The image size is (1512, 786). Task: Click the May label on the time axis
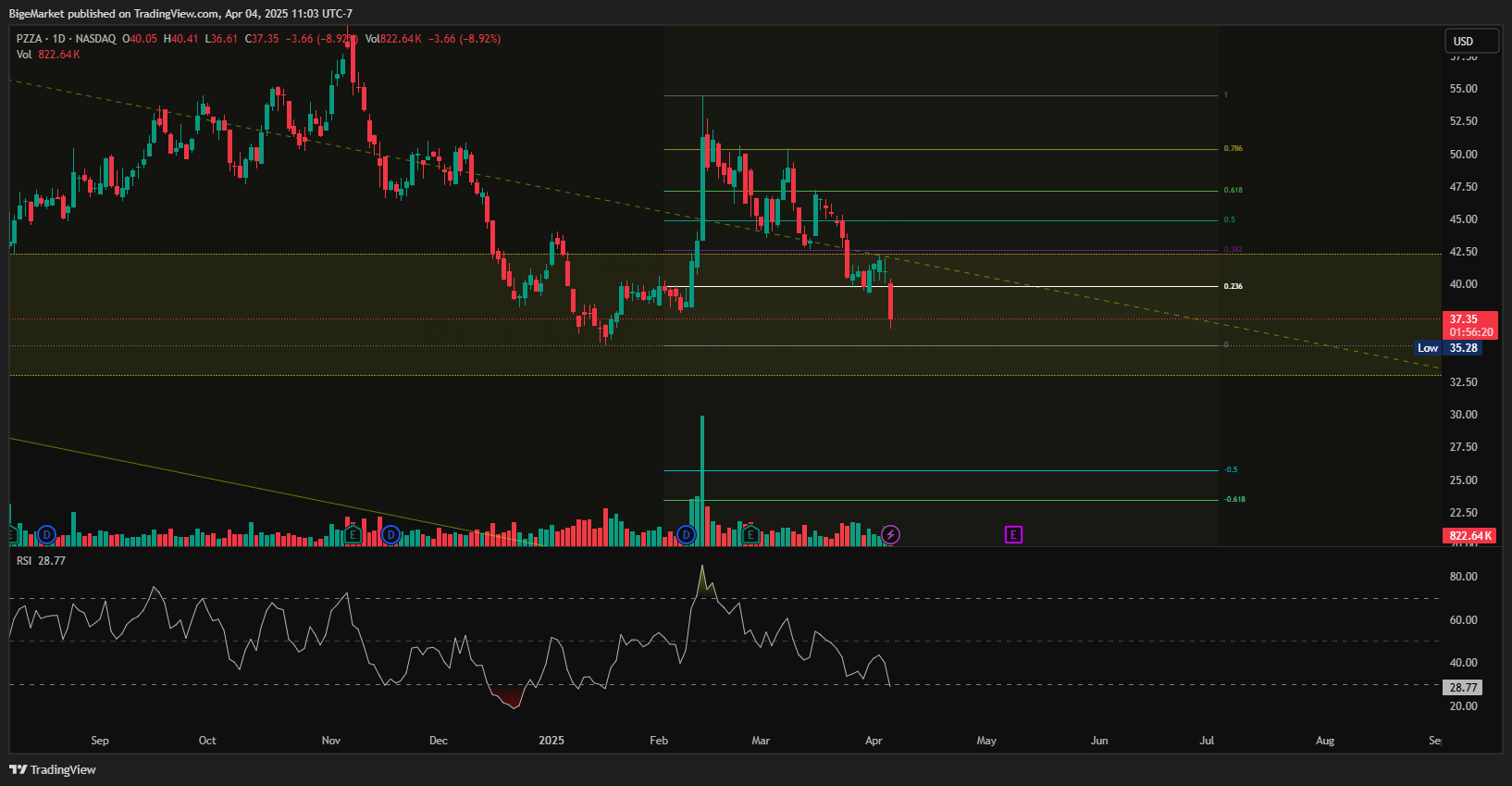[x=986, y=741]
